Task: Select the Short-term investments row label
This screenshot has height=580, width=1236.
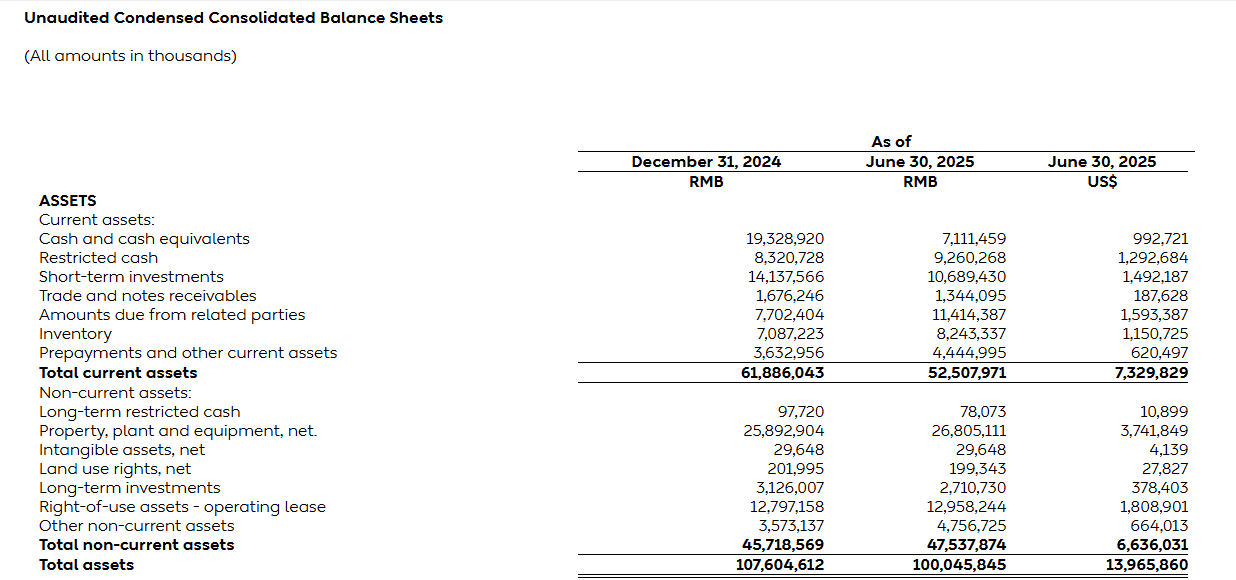Action: click(131, 277)
